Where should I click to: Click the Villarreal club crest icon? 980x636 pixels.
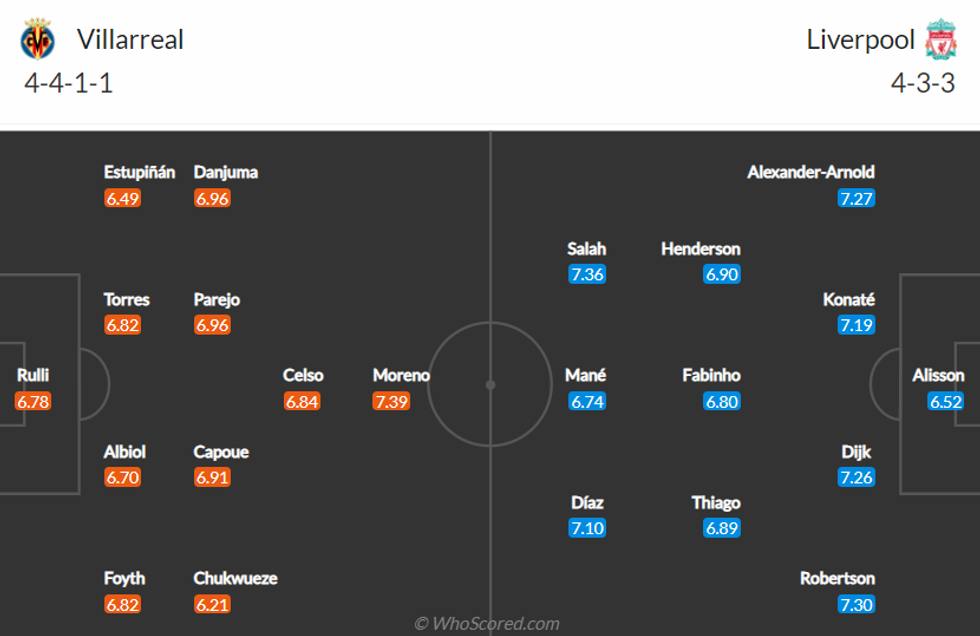(38, 40)
